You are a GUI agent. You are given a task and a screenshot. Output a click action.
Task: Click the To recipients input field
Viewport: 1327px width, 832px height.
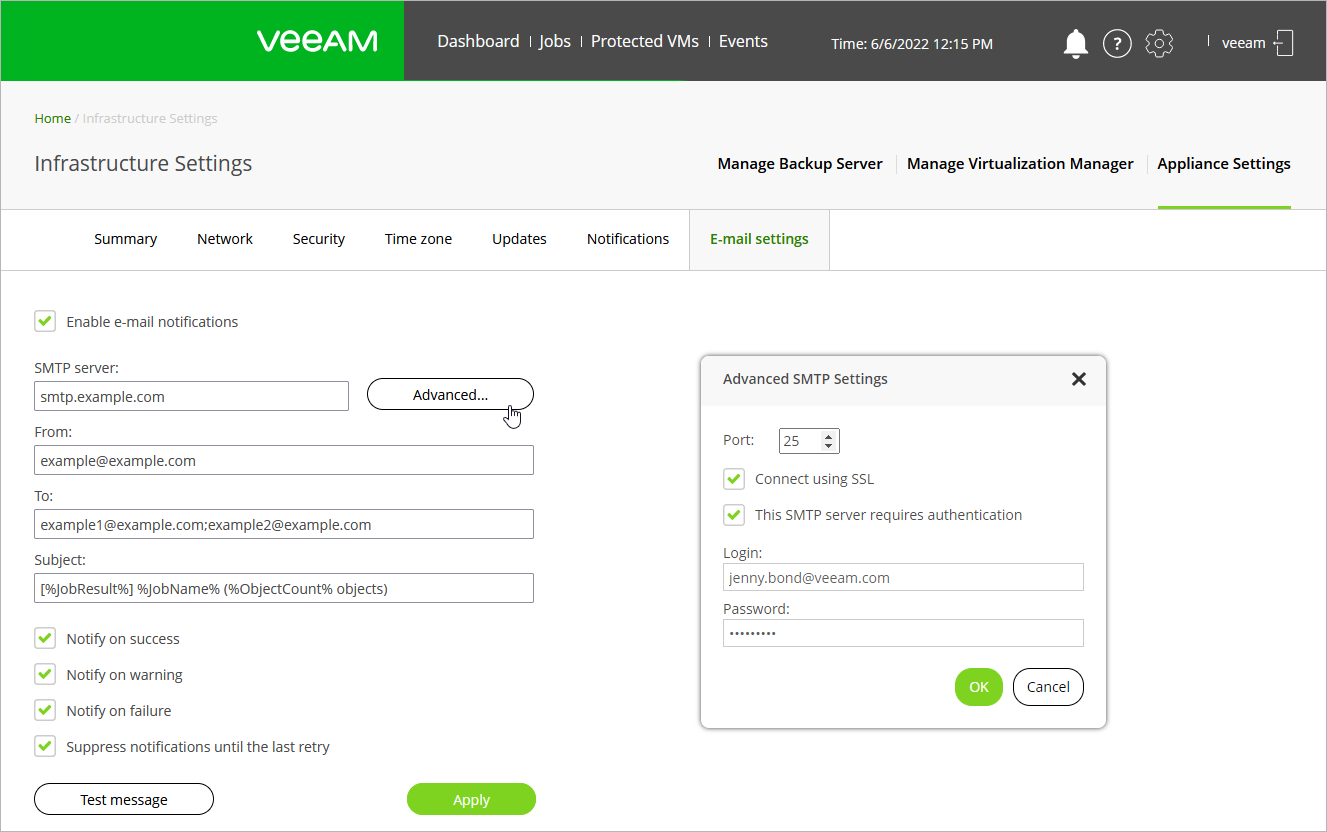(x=284, y=524)
